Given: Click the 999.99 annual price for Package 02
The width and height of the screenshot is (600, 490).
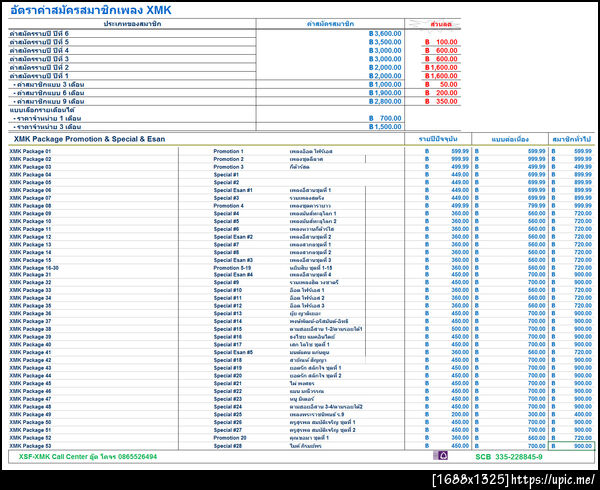Looking at the screenshot, I should pos(460,159).
